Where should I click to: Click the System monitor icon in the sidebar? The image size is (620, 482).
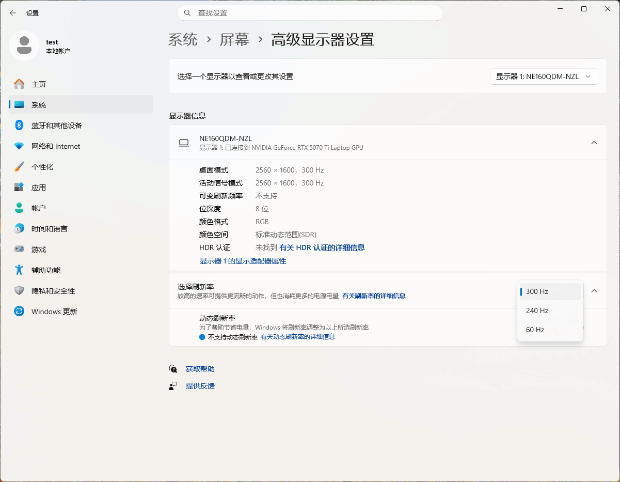(19, 104)
